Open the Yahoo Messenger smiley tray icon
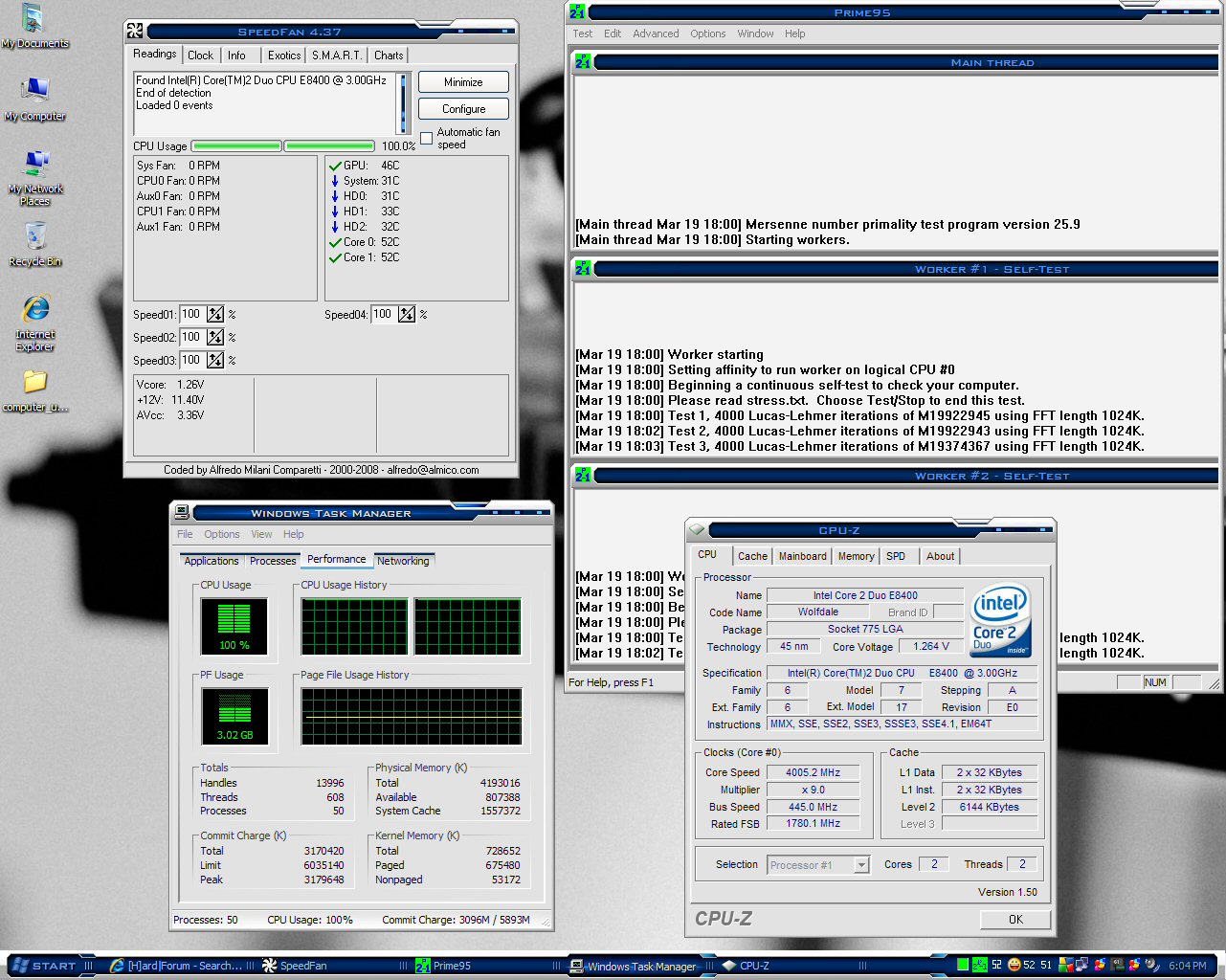Viewport: 1226px width, 980px height. pyautogui.click(x=1014, y=965)
